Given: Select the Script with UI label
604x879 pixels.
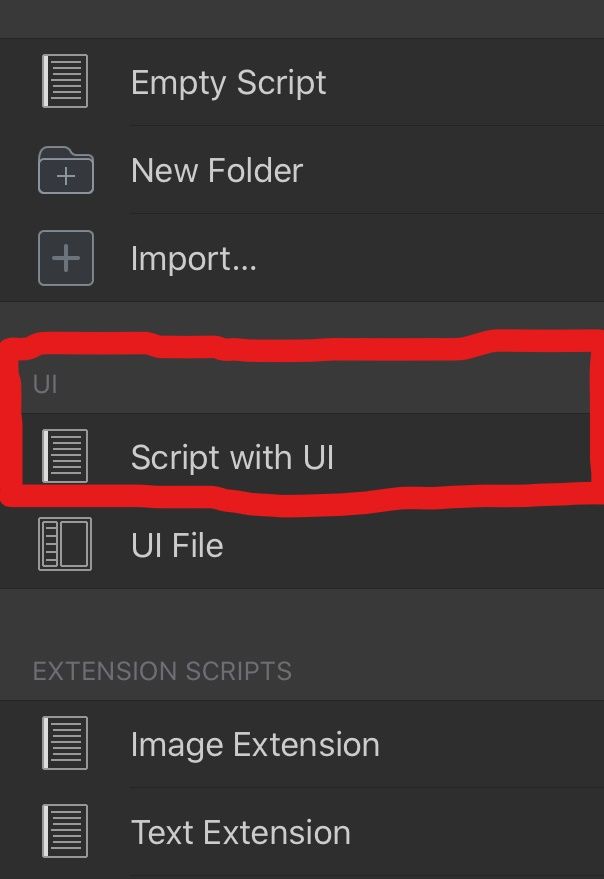Looking at the screenshot, I should (x=232, y=457).
